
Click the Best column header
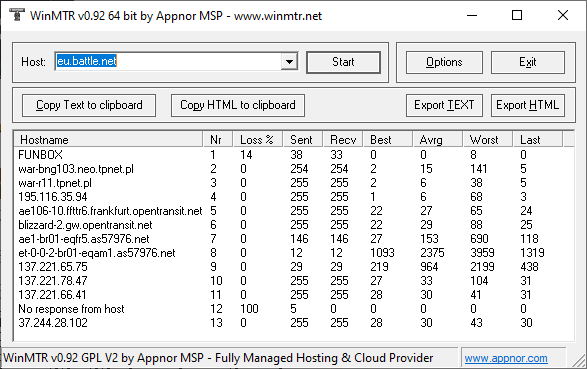coord(388,140)
